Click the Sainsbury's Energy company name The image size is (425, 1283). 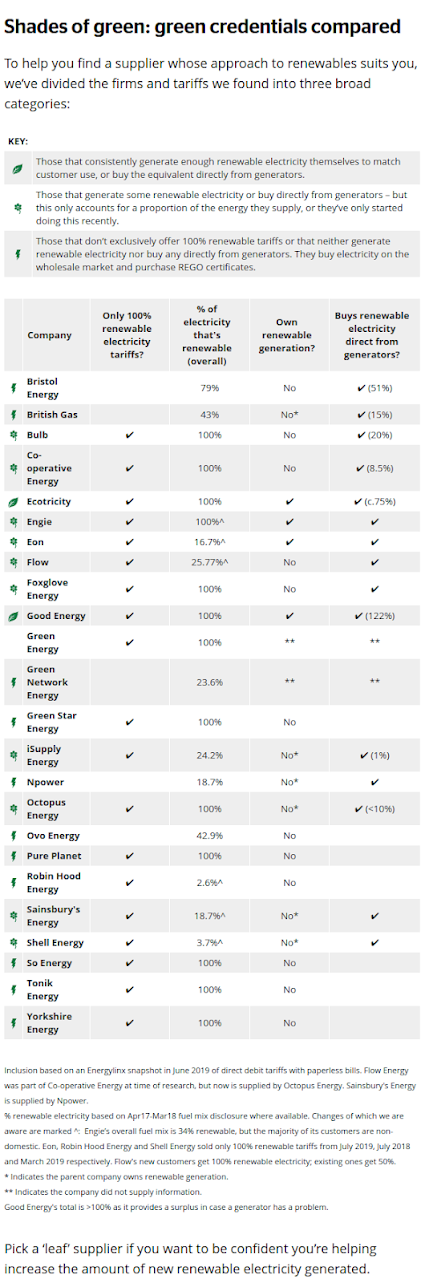coord(54,916)
